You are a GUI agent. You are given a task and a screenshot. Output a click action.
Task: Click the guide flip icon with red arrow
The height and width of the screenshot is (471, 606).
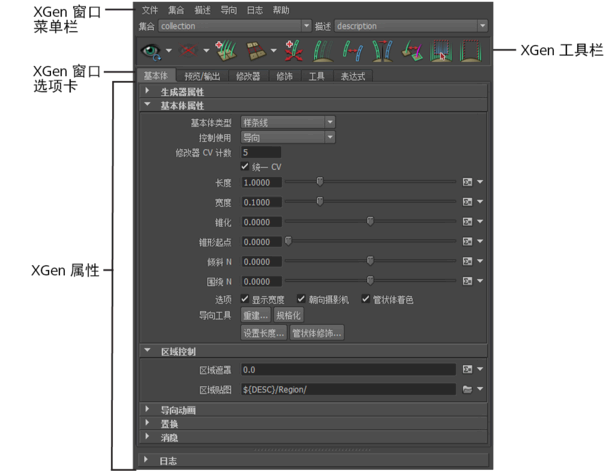pyautogui.click(x=382, y=51)
